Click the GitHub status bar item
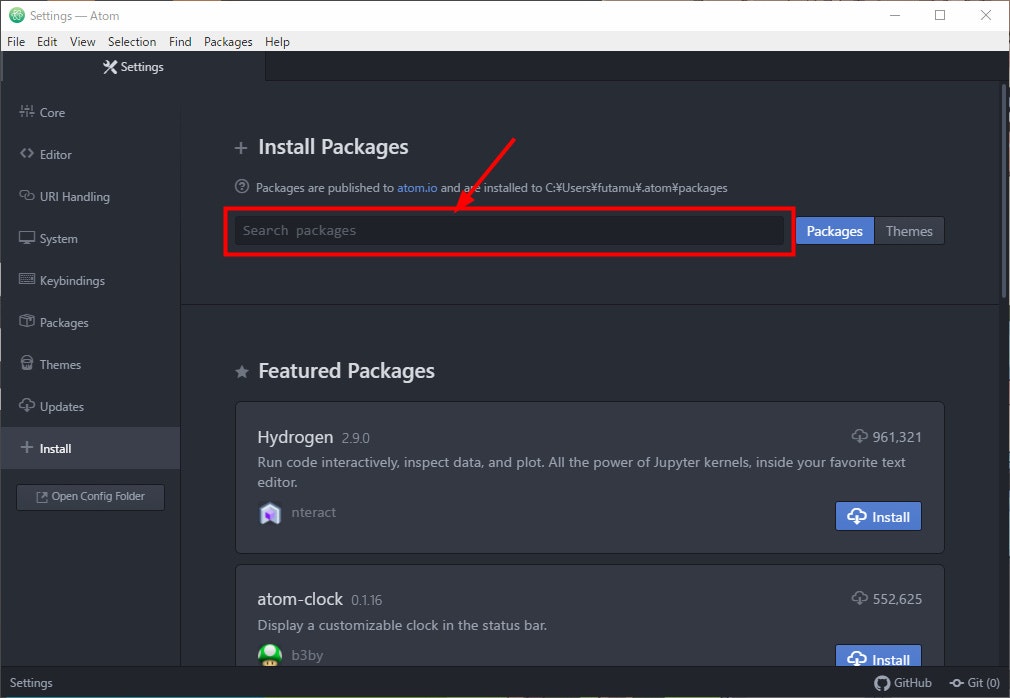 [902, 683]
